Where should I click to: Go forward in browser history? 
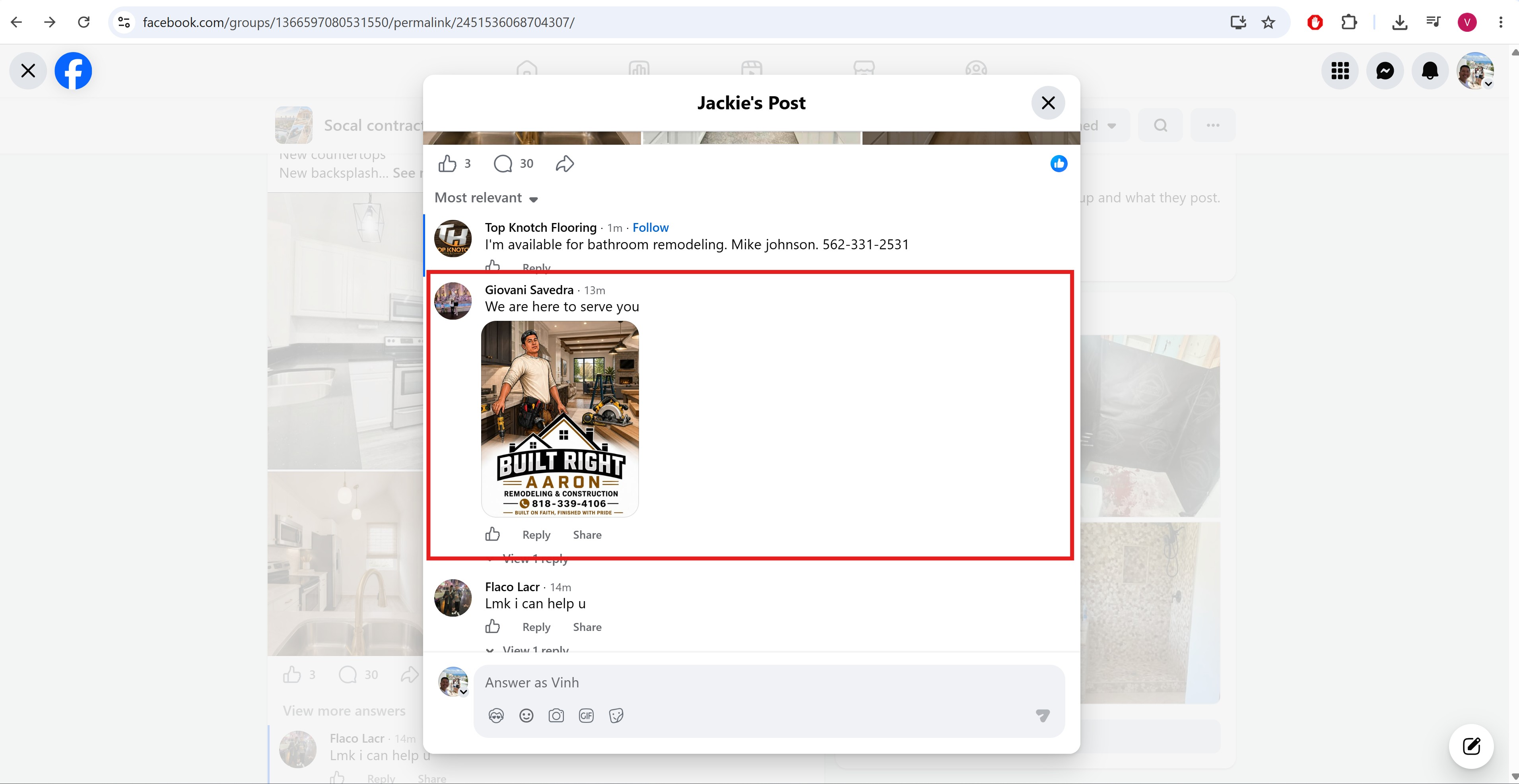click(x=50, y=22)
